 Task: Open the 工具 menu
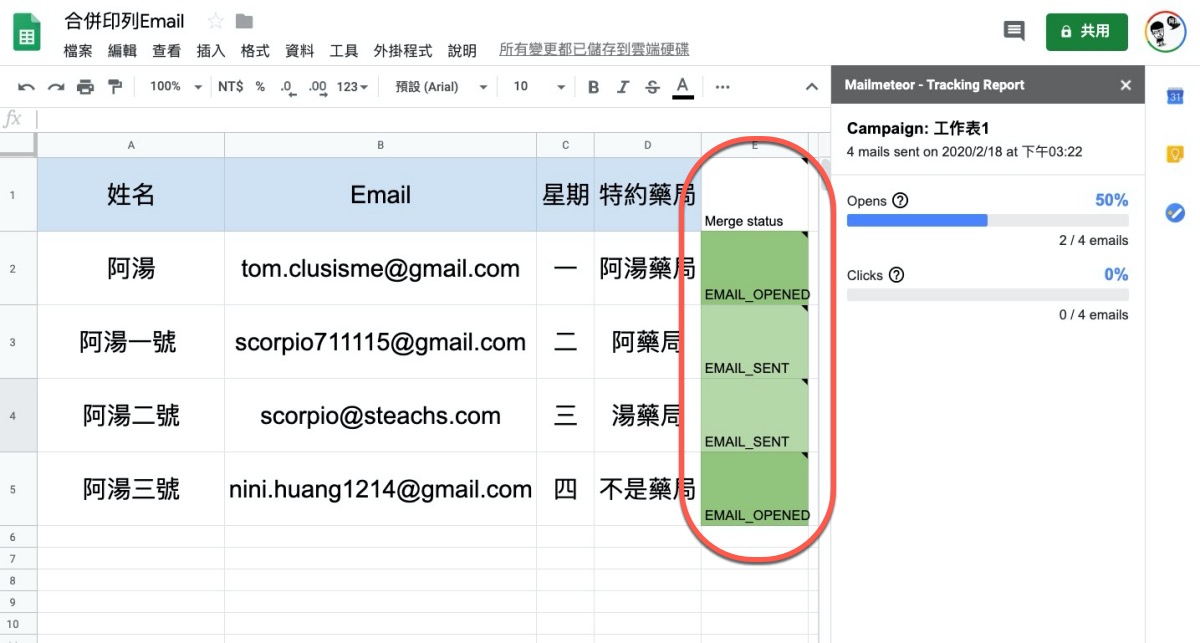pos(344,51)
